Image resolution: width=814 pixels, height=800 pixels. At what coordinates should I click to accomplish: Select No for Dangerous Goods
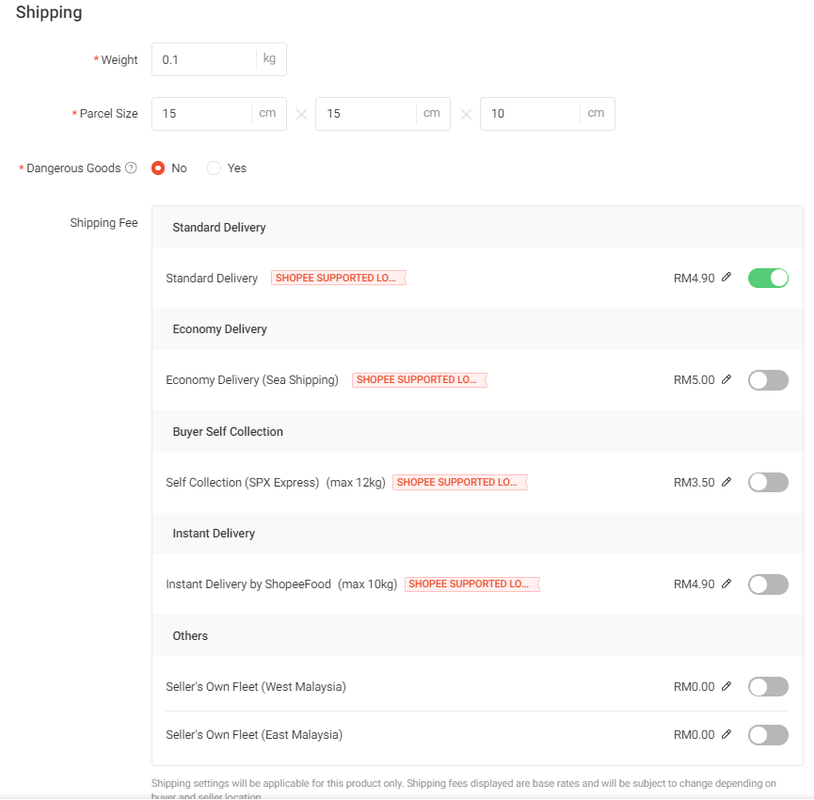(x=158, y=168)
